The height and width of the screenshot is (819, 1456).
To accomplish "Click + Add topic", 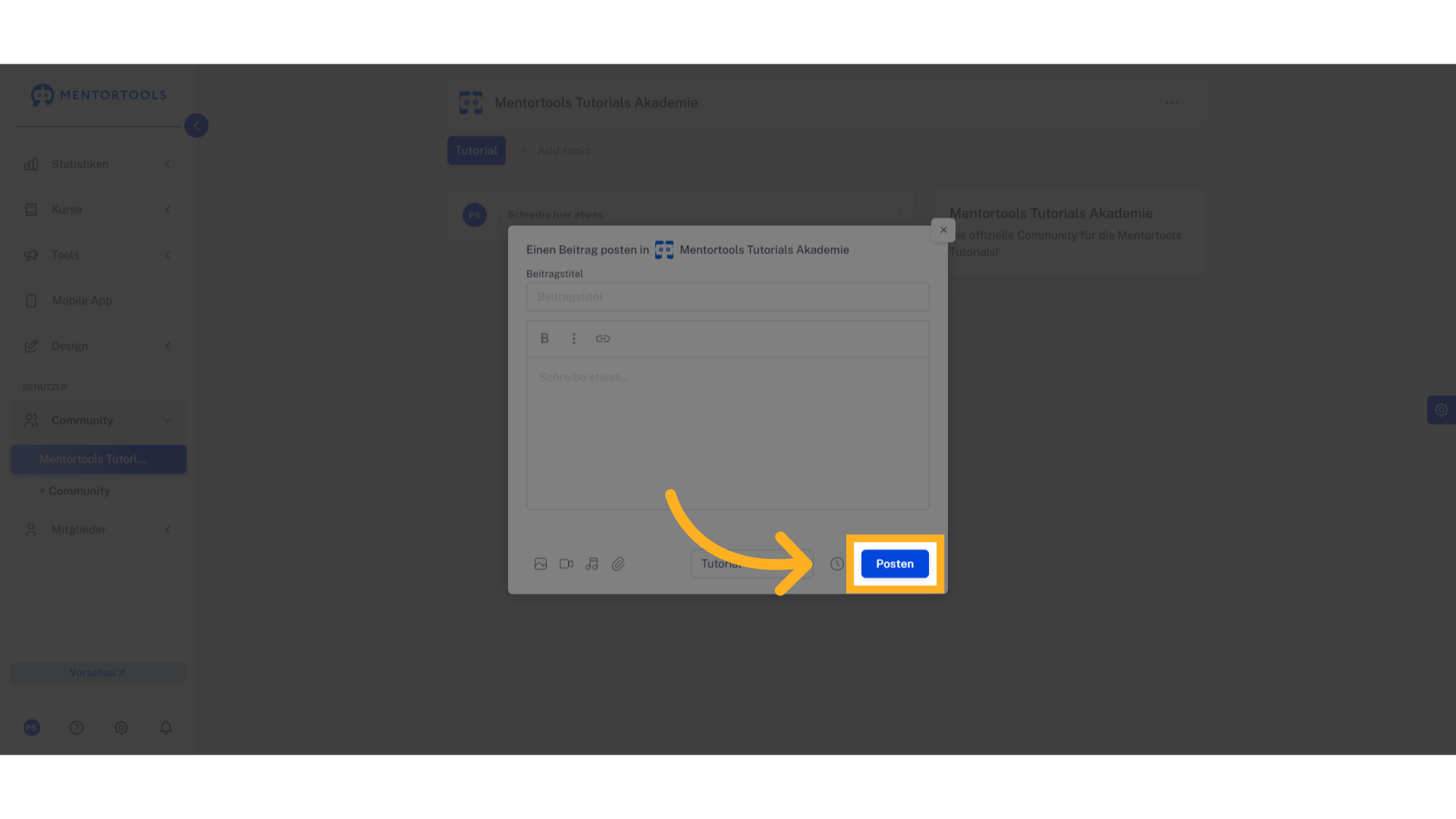I will [555, 151].
